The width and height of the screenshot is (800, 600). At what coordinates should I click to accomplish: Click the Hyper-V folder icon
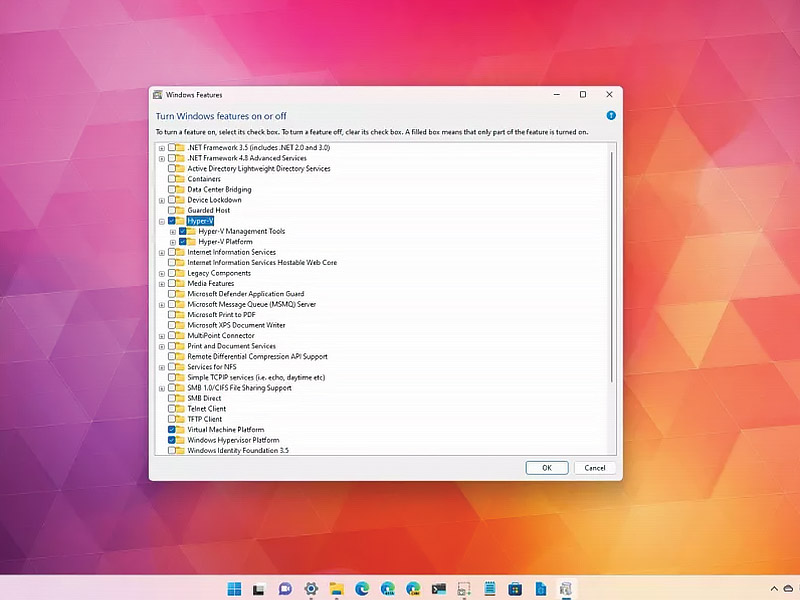(181, 221)
